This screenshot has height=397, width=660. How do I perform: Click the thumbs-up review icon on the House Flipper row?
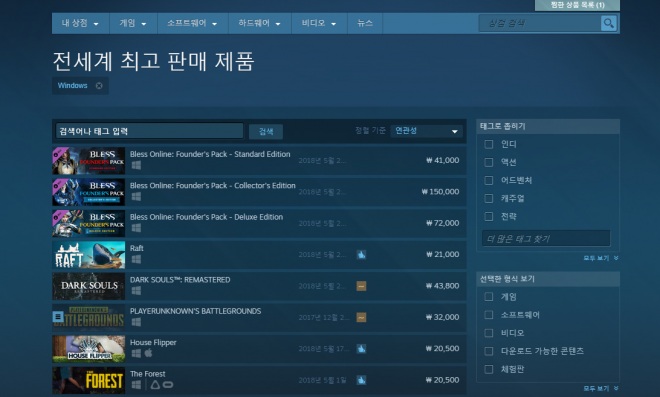(361, 349)
